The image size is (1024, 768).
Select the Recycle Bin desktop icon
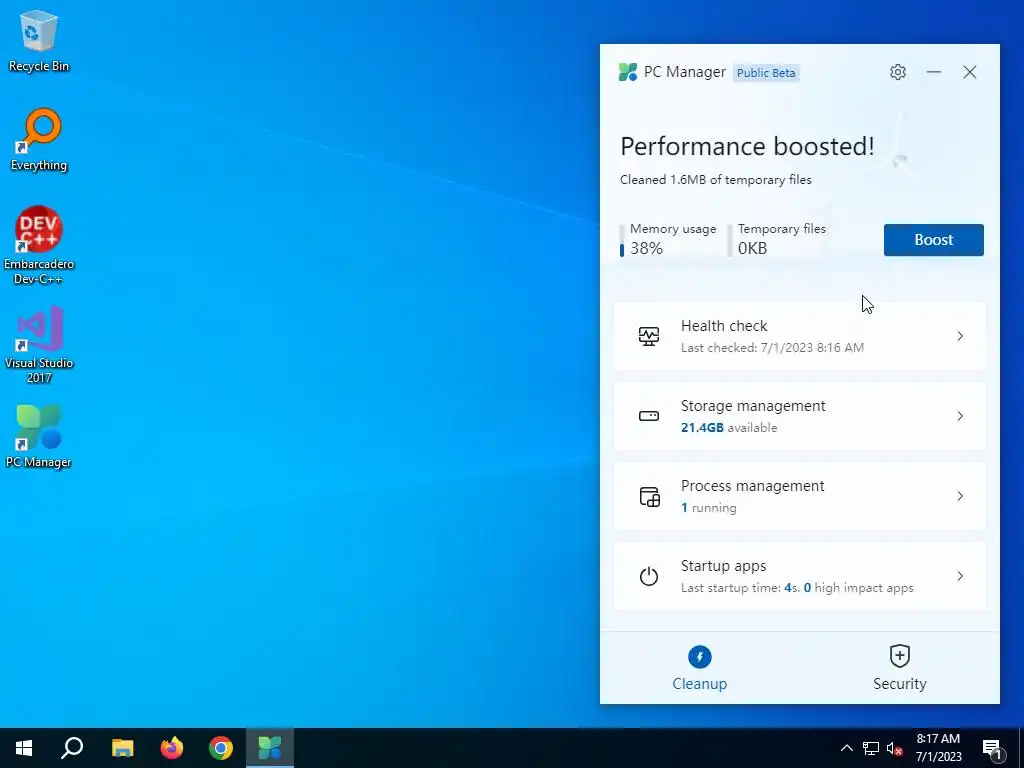point(39,41)
